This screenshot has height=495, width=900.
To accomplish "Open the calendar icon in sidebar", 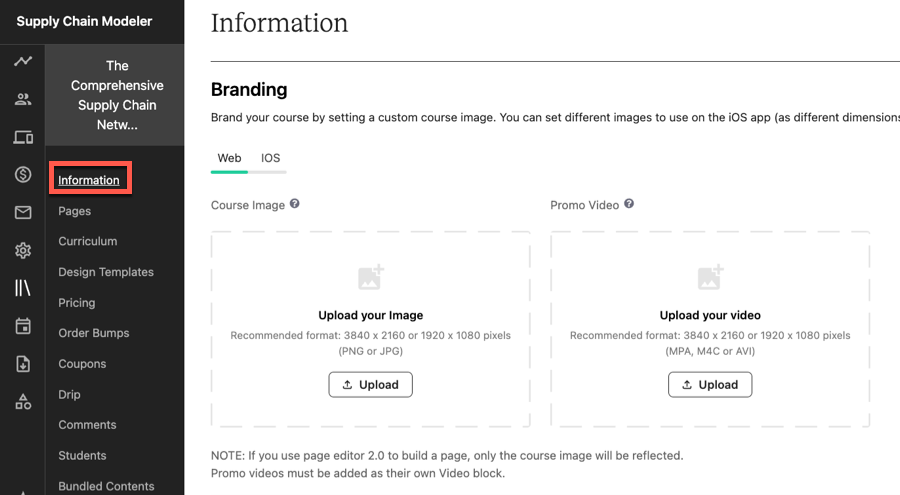I will point(23,326).
